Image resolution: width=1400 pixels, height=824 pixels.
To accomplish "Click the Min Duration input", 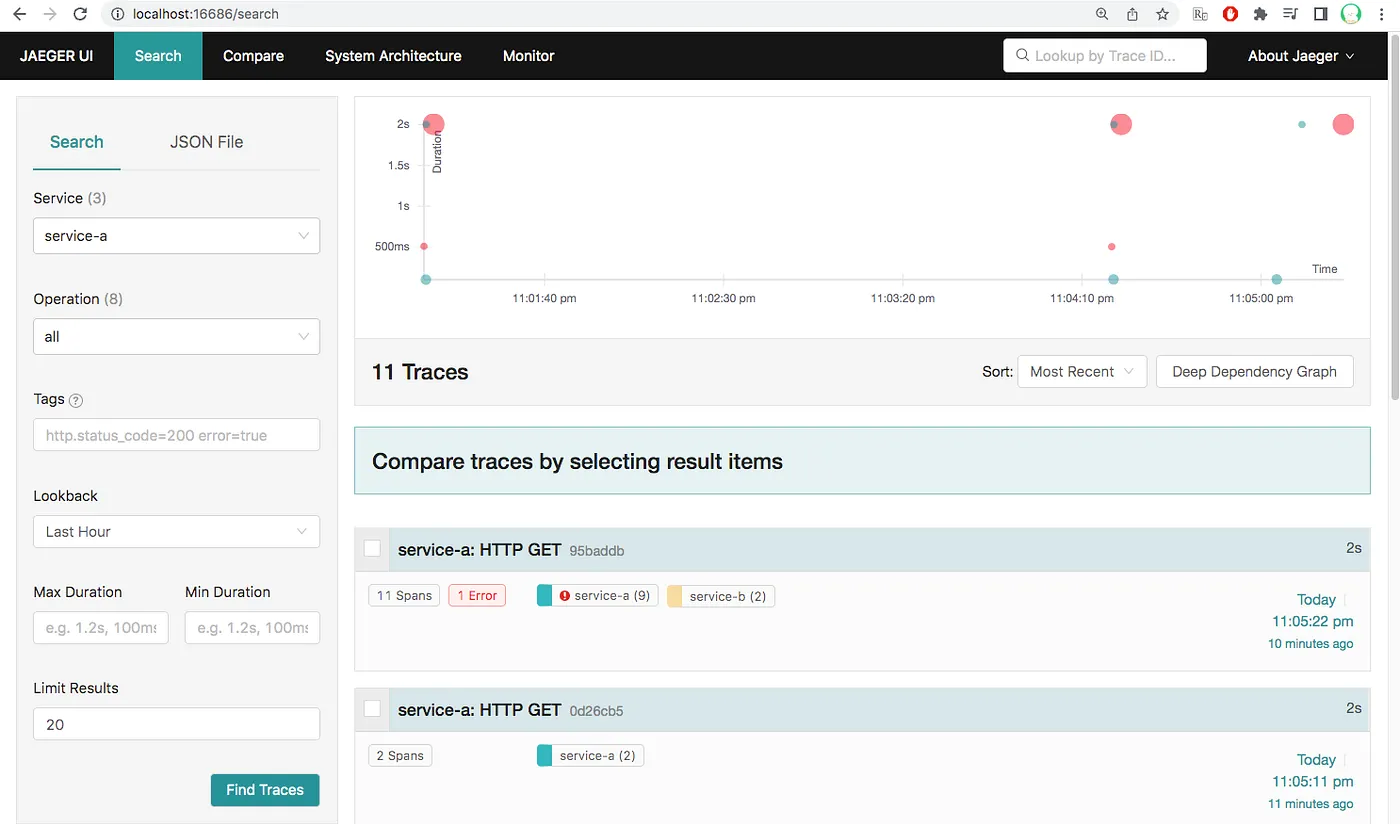I will click(x=253, y=627).
